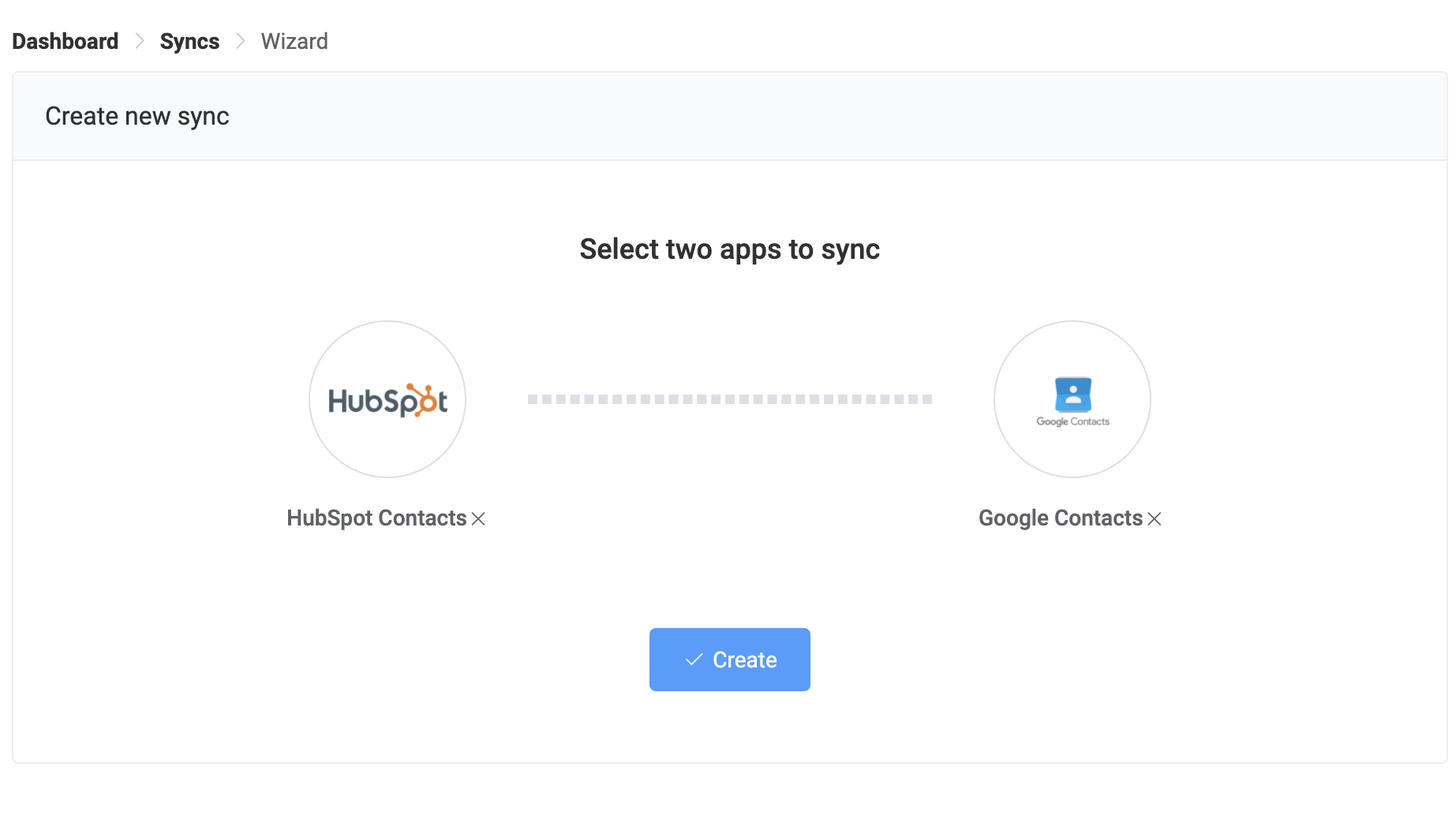
Task: Navigate to Syncs via breadcrumb
Action: (x=189, y=40)
